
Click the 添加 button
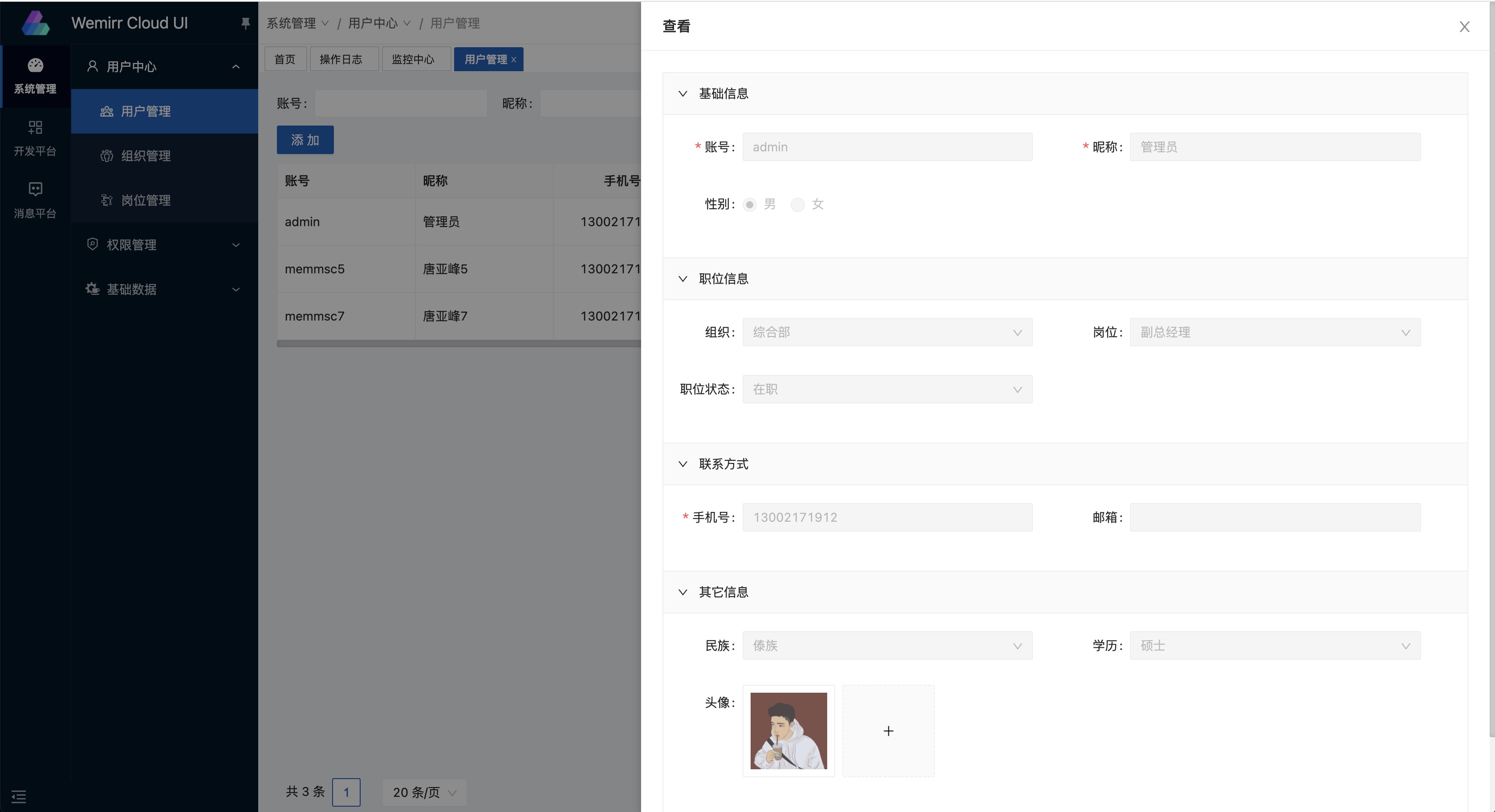click(305, 140)
